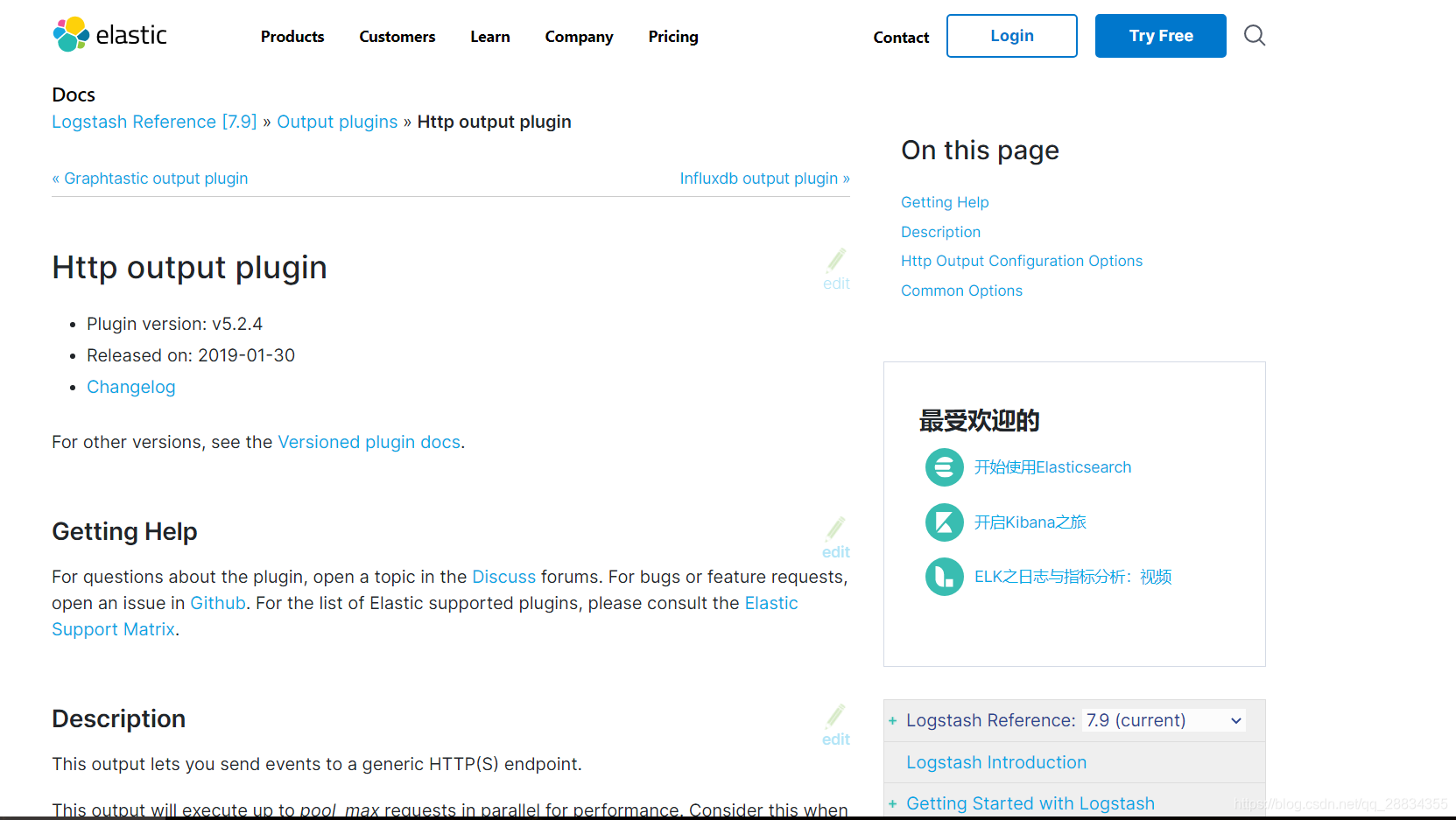The height and width of the screenshot is (820, 1456).
Task: Open the Changelog link
Action: coord(130,386)
